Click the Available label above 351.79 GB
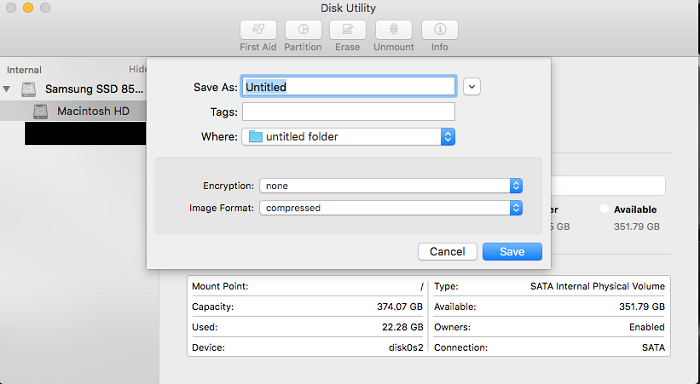The width and height of the screenshot is (700, 384). point(635,209)
